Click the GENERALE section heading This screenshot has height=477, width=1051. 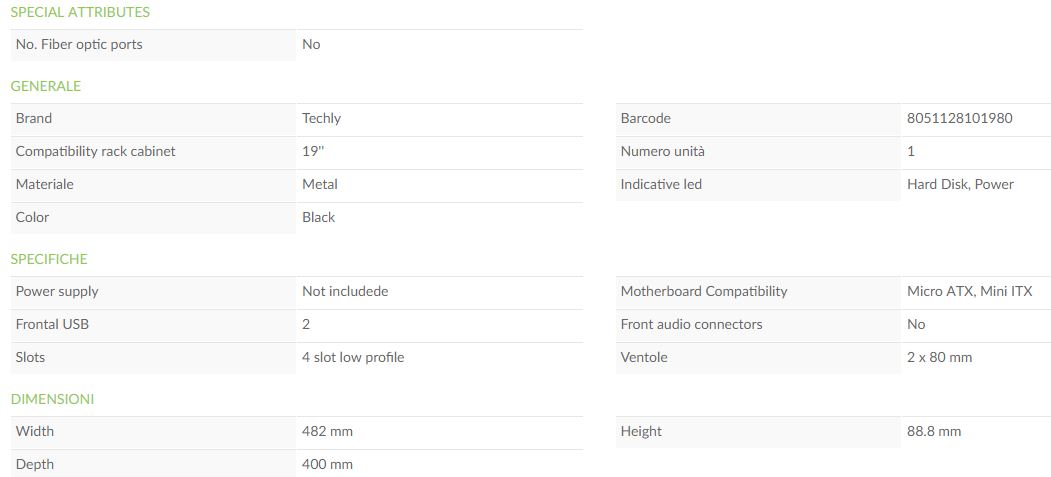click(46, 86)
